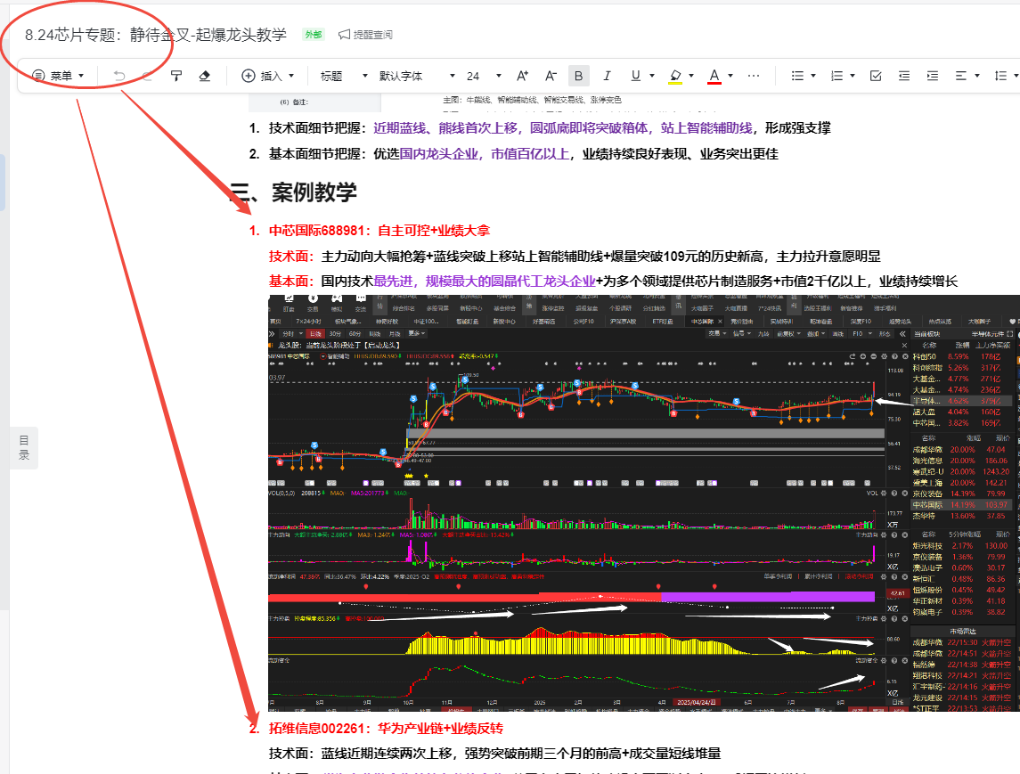Screen dimensions: 1020x774
Task: Expand the line spacing options arrow
Action: tap(1016, 76)
